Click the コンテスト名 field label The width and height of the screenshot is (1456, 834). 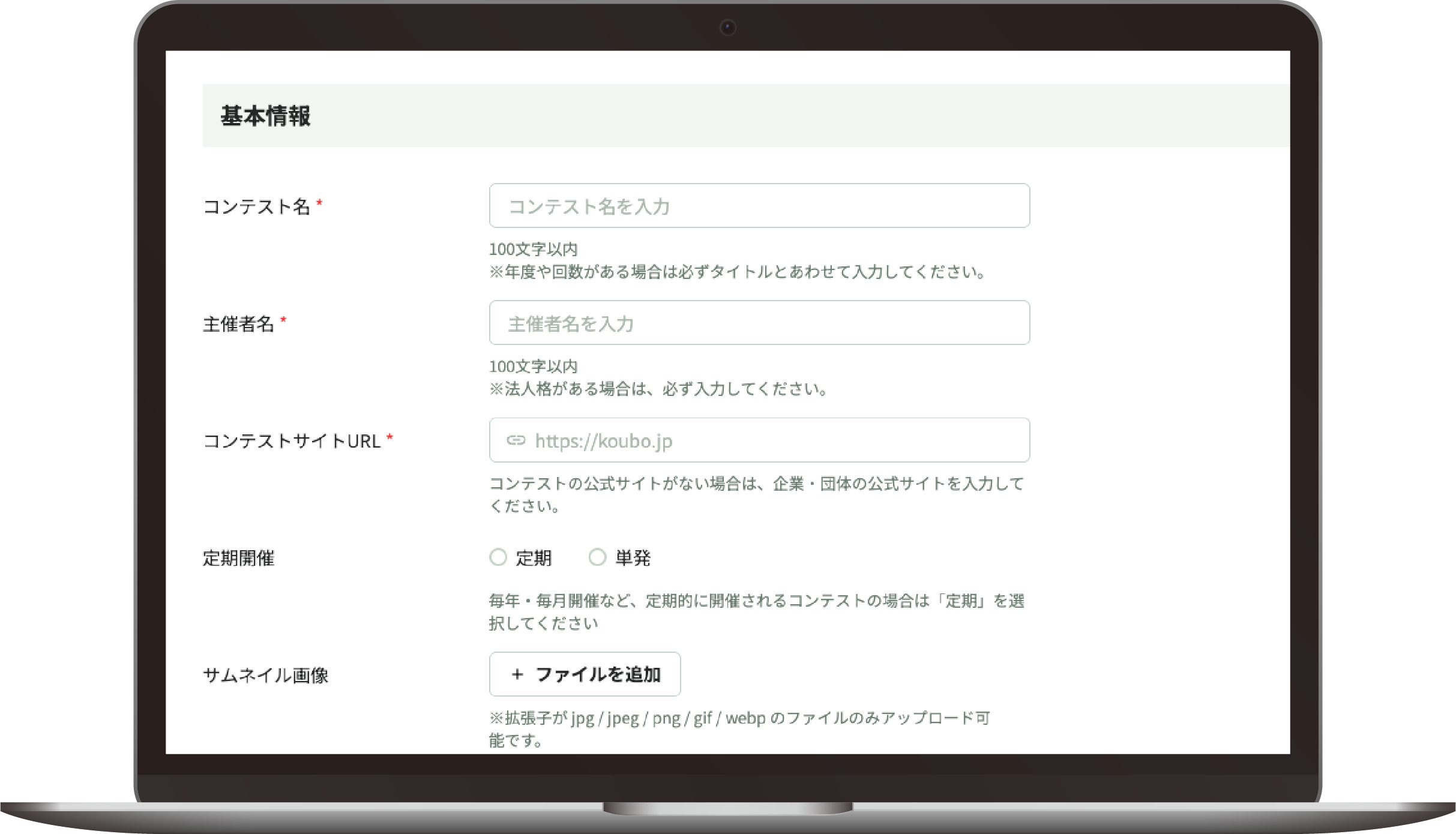pos(256,206)
